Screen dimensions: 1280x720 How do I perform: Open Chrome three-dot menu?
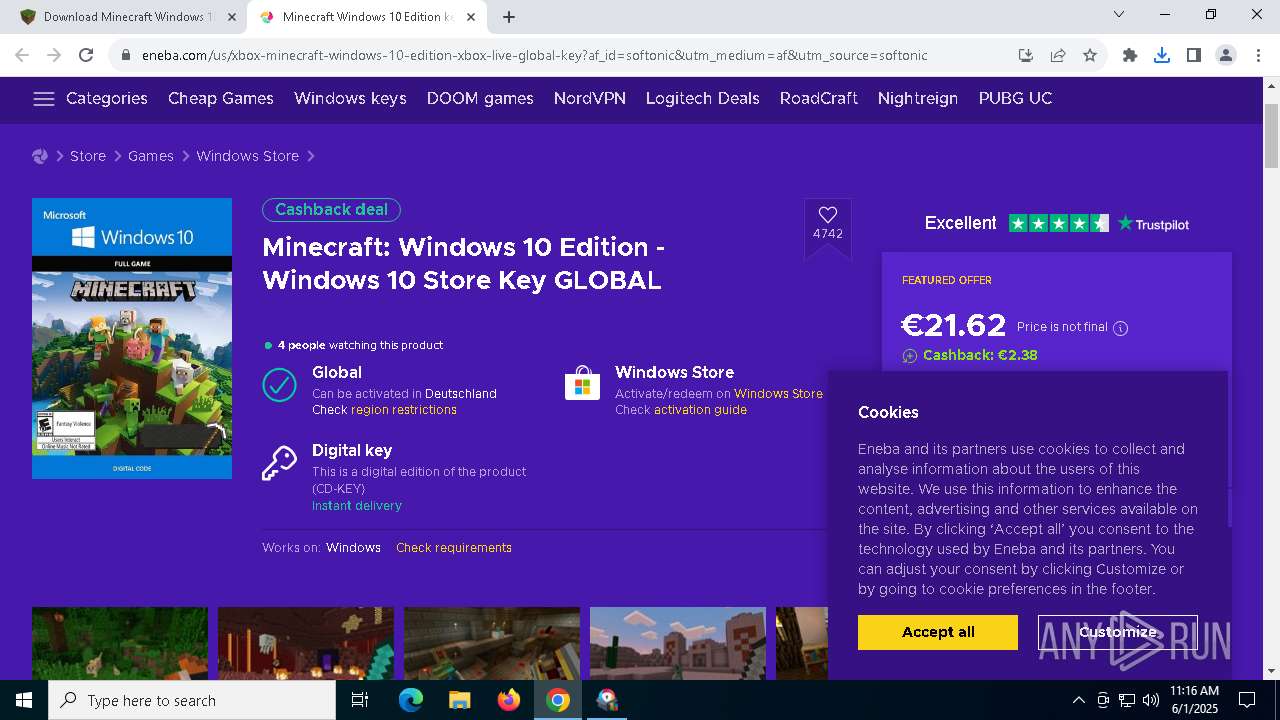click(1258, 55)
